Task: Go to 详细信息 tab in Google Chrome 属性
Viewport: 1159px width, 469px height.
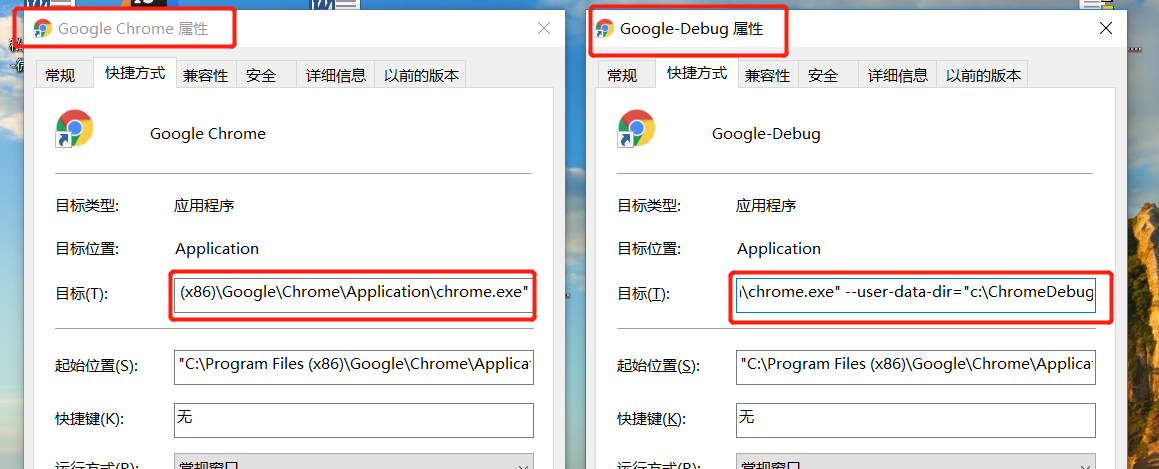Action: tap(336, 75)
